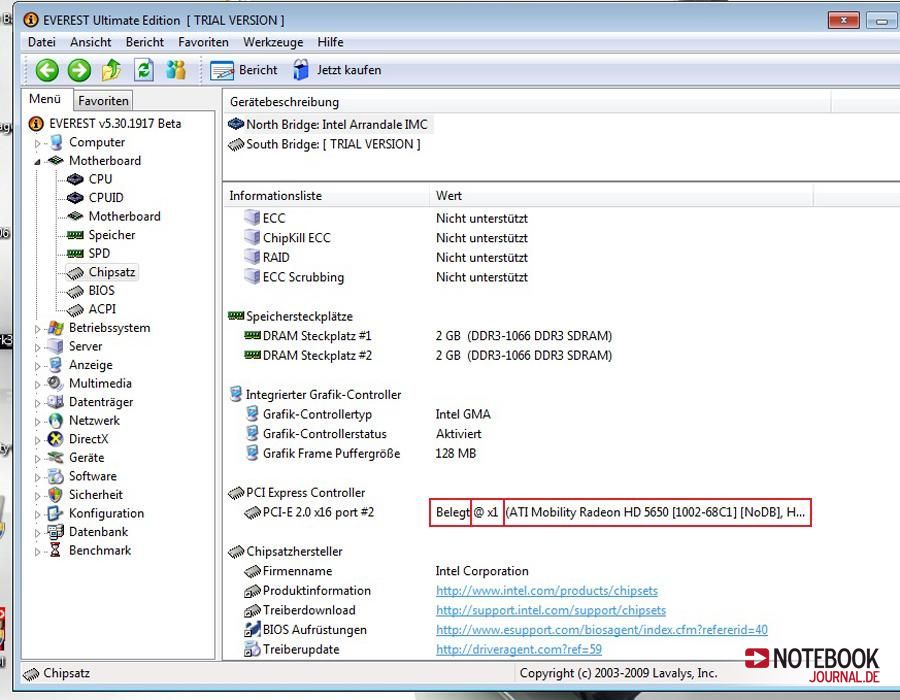The width and height of the screenshot is (900, 700).
Task: Click the EVEREST v5.30.1917 Beta root node
Action: click(115, 123)
